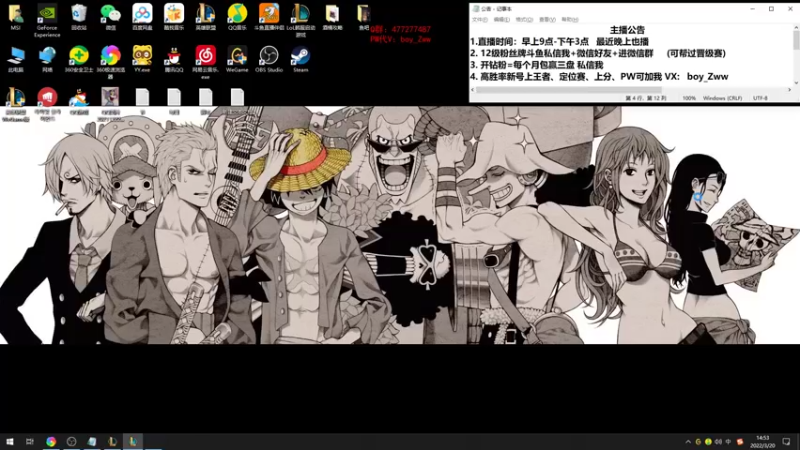Open Baidu Netdisk (百度网盘) shortcut
The height and width of the screenshot is (450, 800).
coord(142,17)
